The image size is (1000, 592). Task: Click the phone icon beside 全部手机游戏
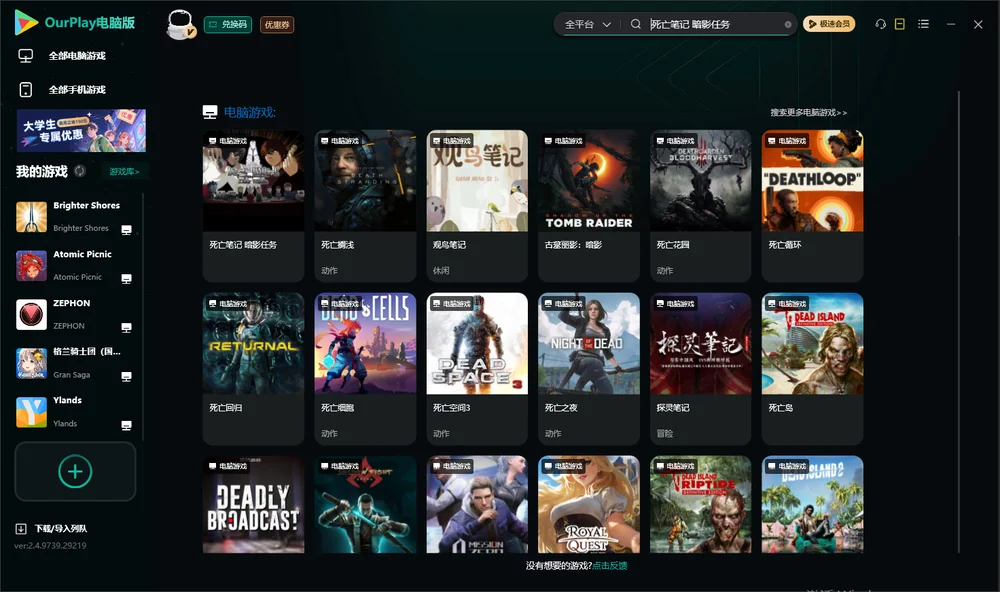(x=26, y=90)
